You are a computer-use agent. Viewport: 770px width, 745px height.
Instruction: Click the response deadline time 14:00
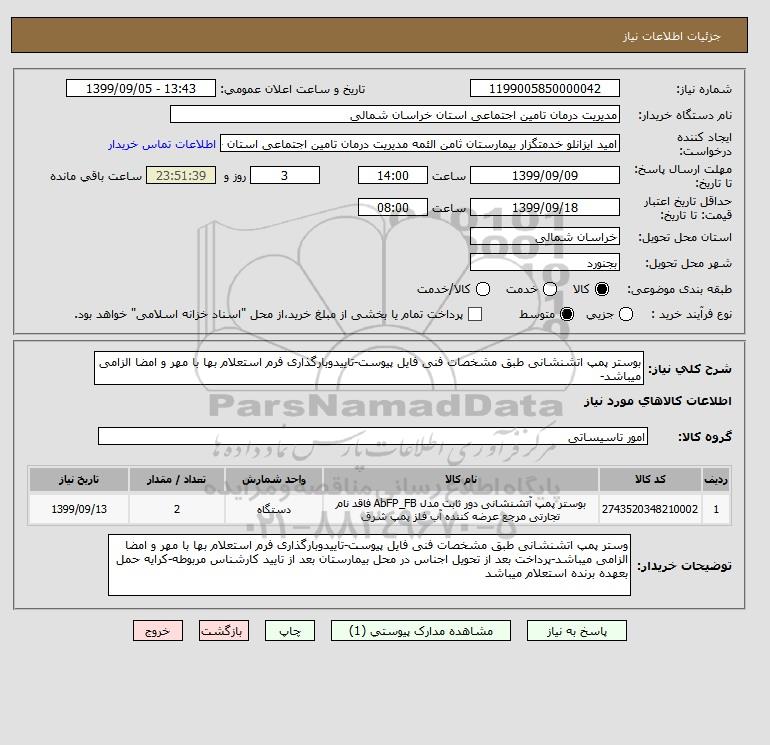pyautogui.click(x=393, y=175)
